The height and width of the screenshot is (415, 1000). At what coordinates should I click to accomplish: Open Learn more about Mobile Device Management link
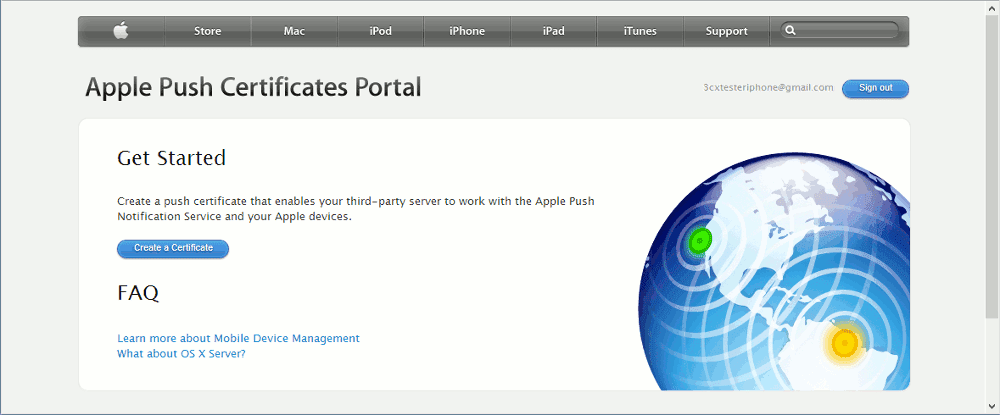click(x=239, y=339)
